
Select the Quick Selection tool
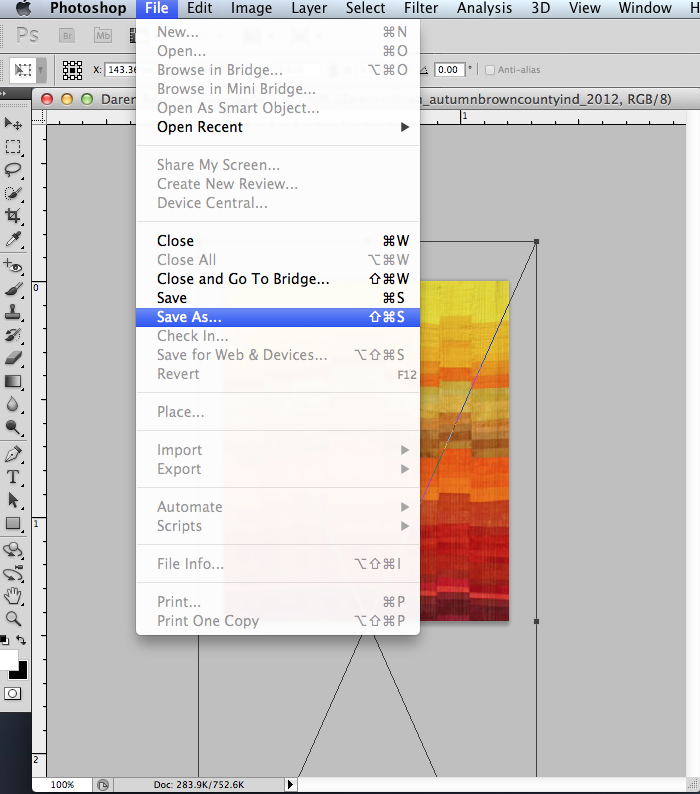tap(13, 193)
